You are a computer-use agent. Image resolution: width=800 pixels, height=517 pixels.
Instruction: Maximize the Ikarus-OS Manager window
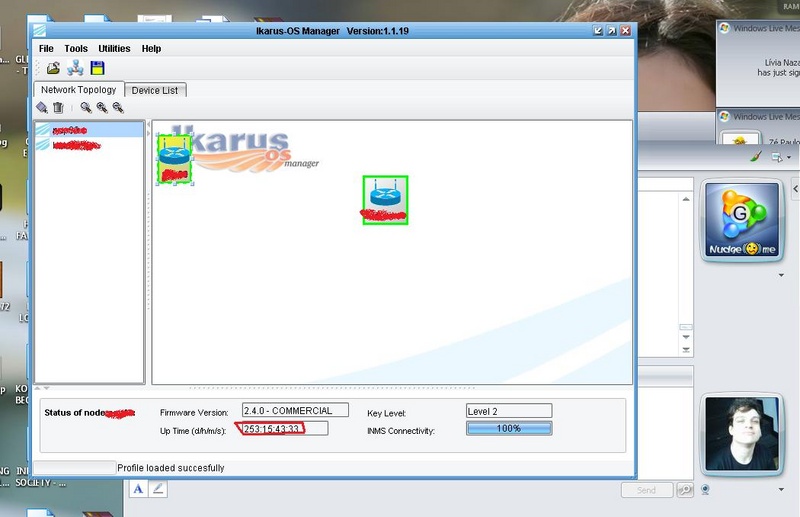coord(611,31)
